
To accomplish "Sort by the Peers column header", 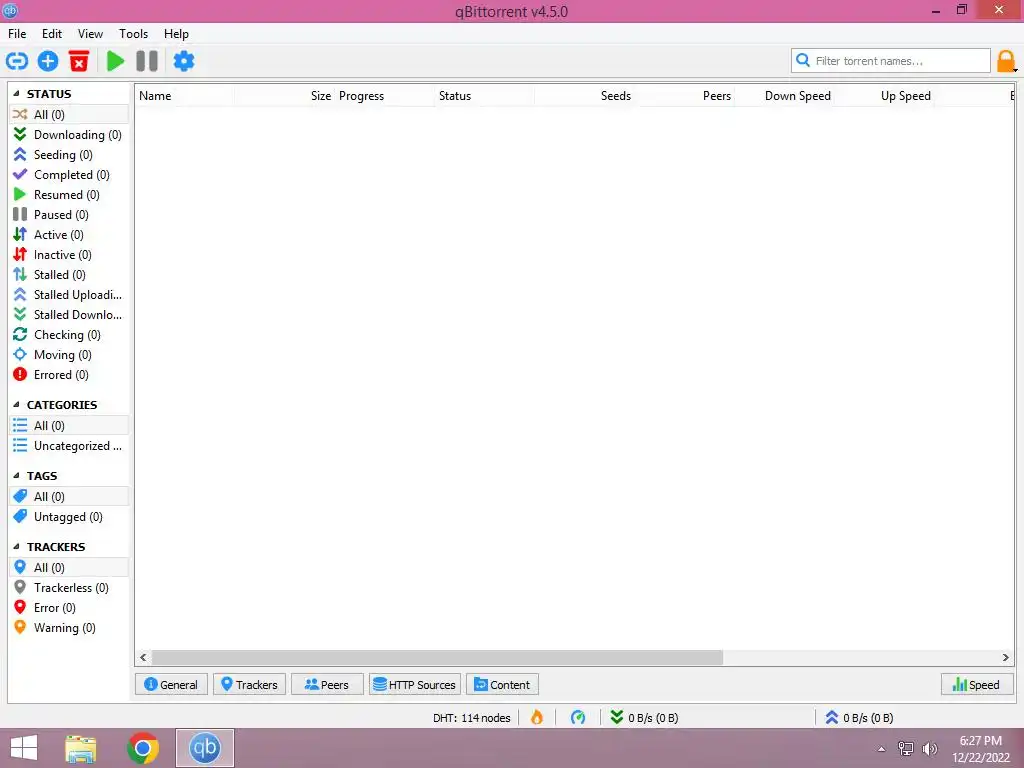I will point(684,96).
